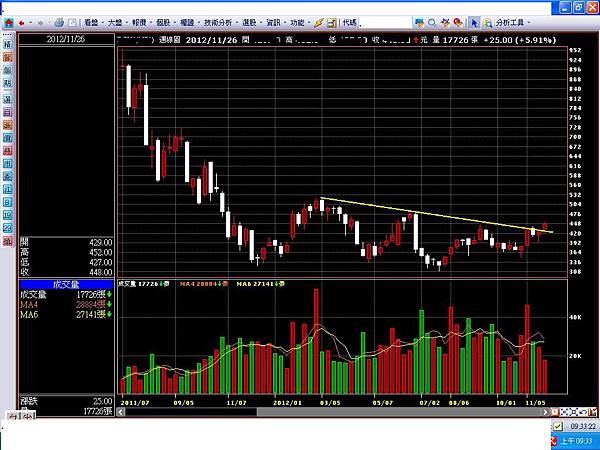Viewport: 600px width, 450px height.
Task: Click chart scrollbar left arrow
Action: 121,412
